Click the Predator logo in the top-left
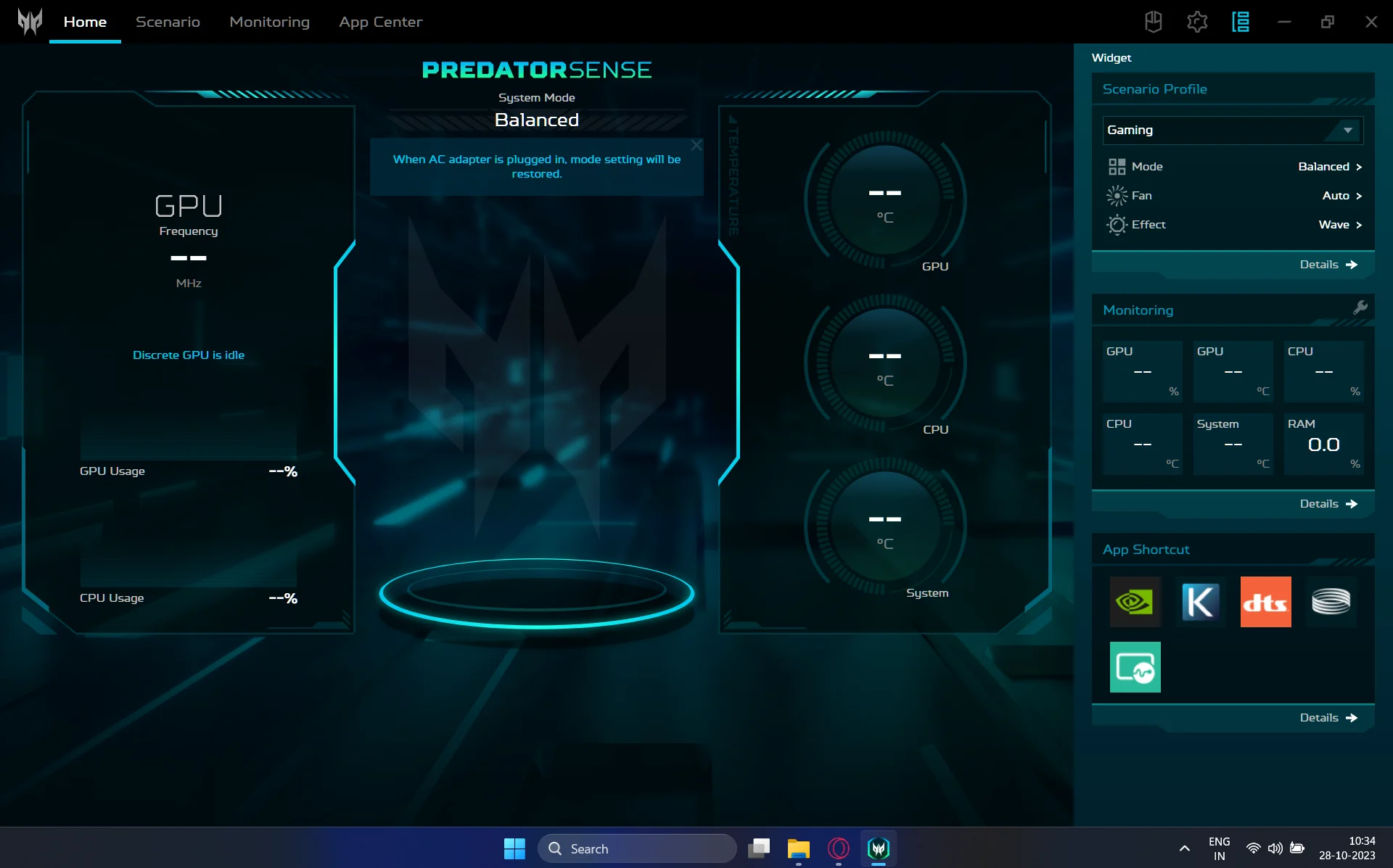 (x=30, y=22)
